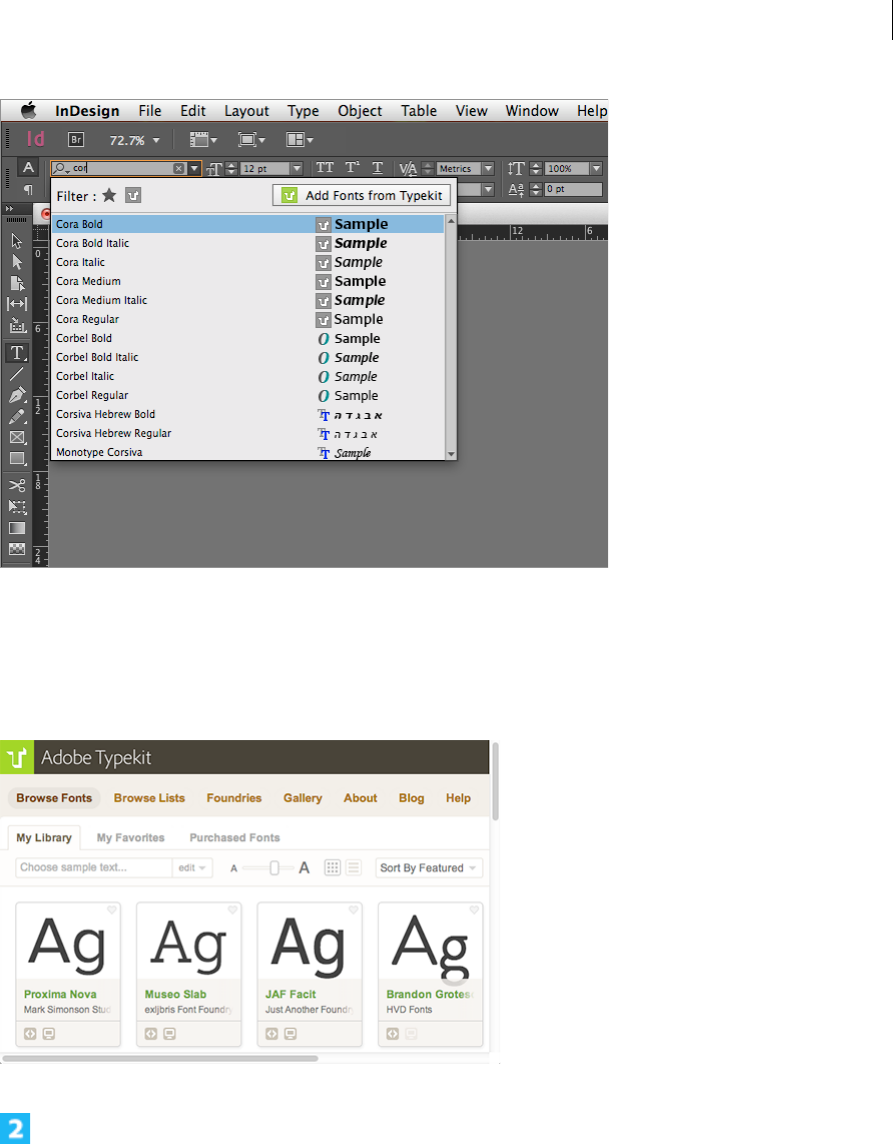
Task: Select the Line tool
Action: [17, 375]
